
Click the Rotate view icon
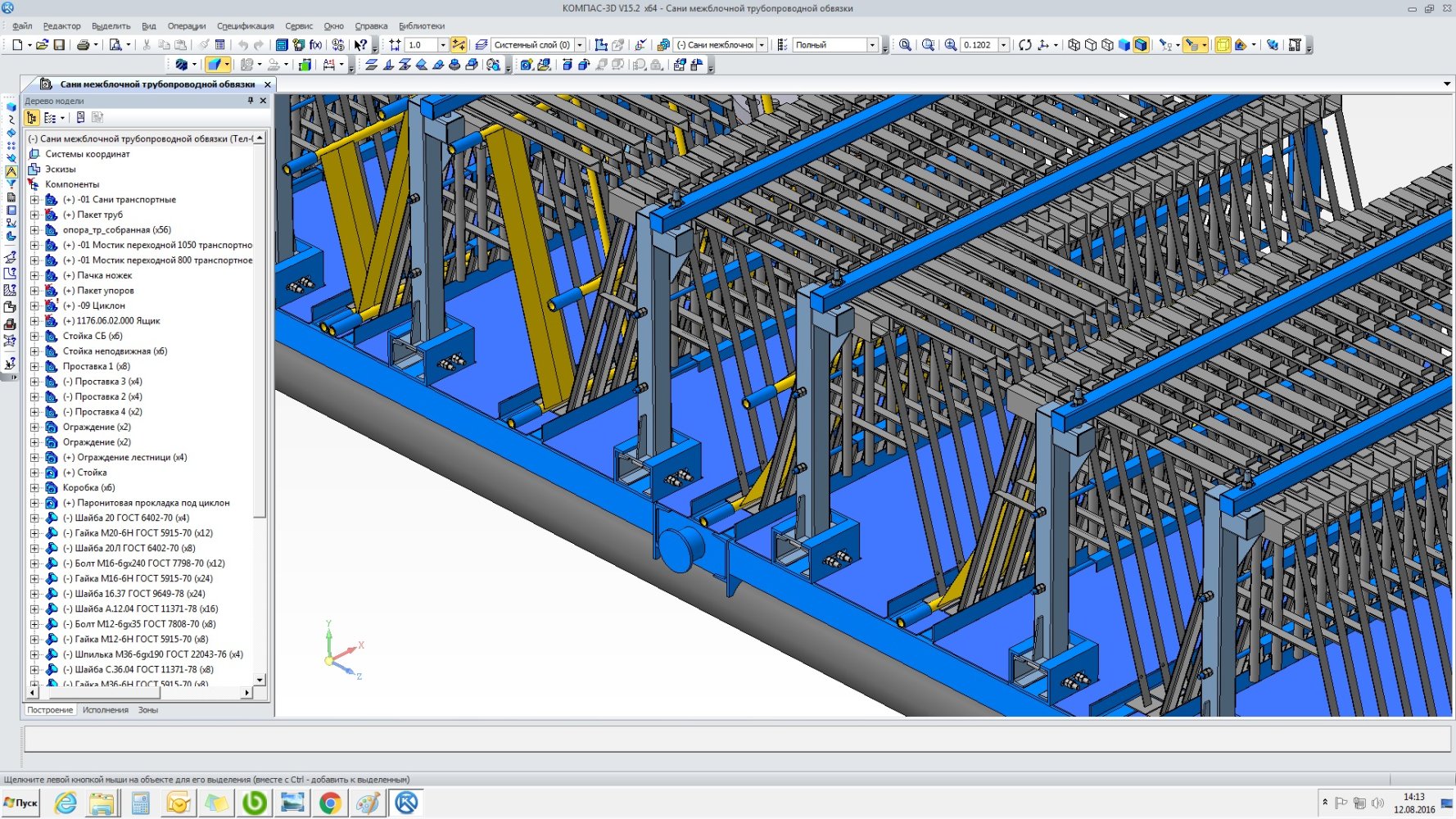1025,45
